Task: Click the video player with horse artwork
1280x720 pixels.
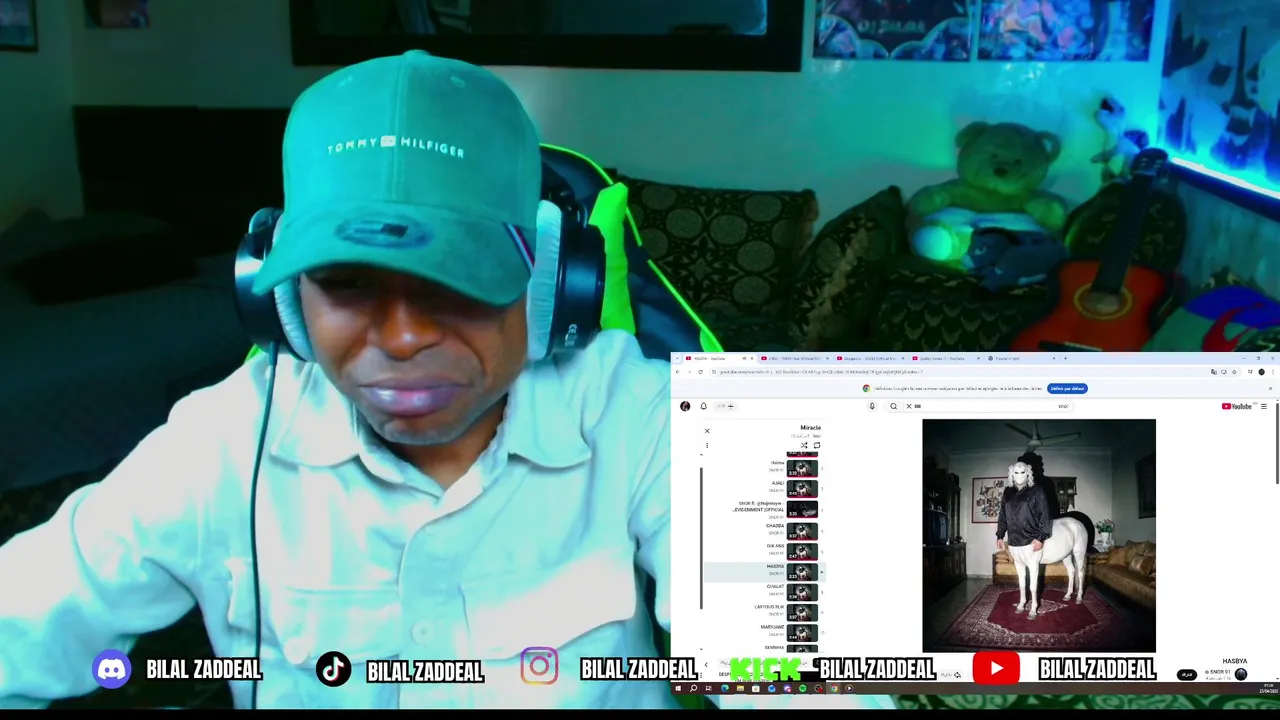Action: 1039,536
